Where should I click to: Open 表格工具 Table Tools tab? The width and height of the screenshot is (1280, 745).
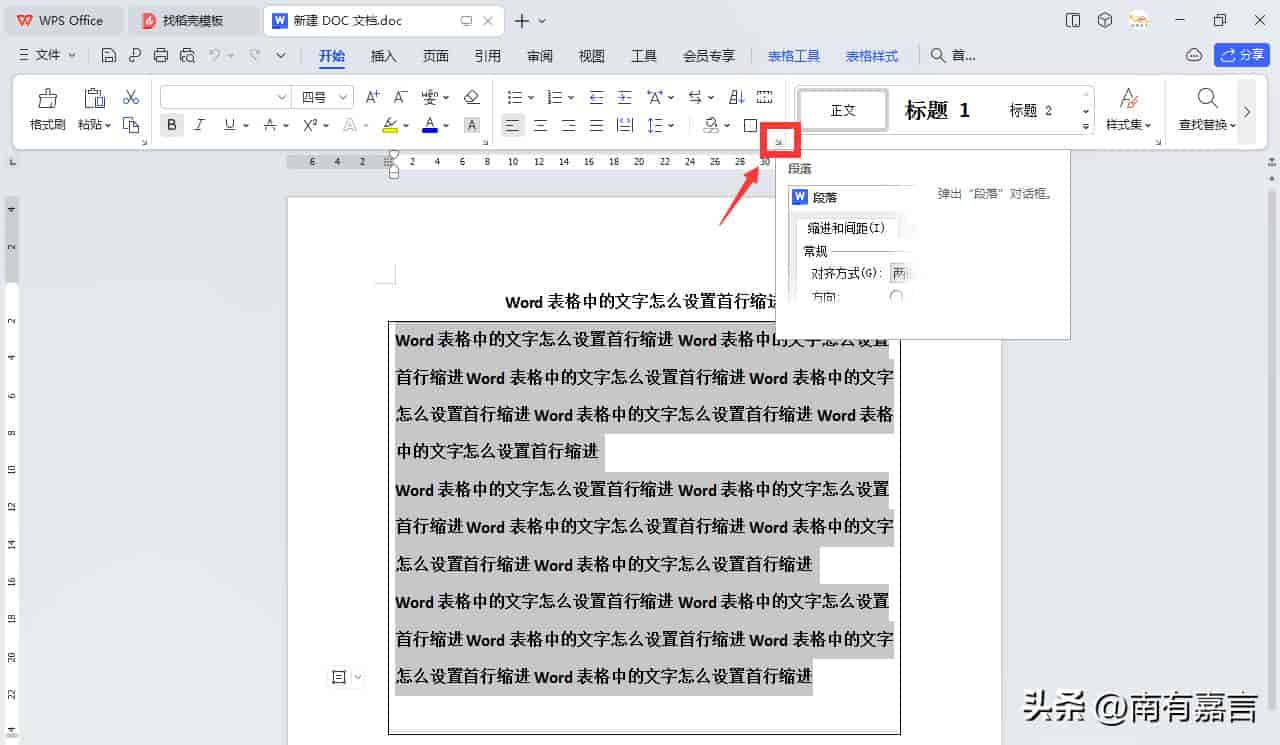click(x=794, y=56)
